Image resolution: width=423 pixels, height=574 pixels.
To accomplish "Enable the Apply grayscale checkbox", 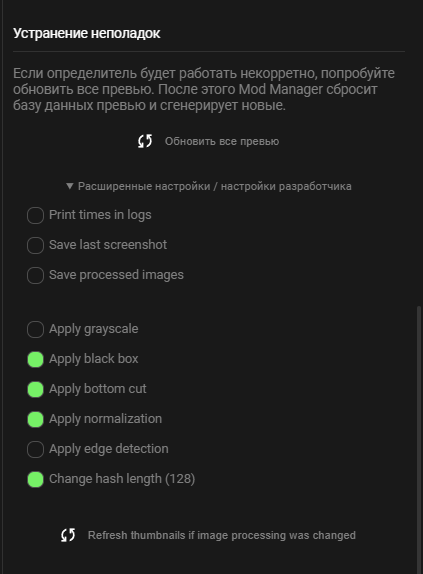I will 35,329.
